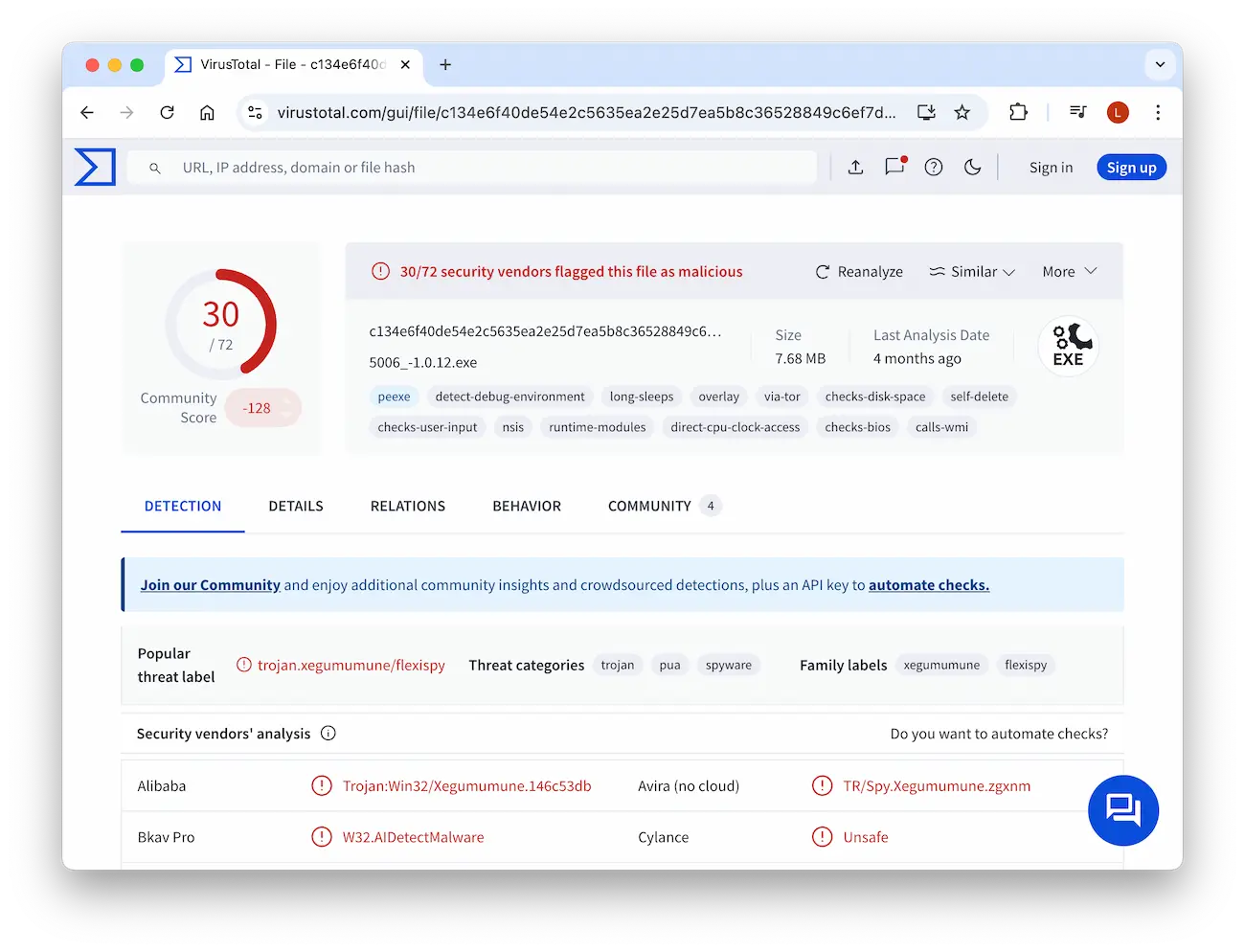The width and height of the screenshot is (1245, 952).
Task: Open the help question mark icon
Action: (x=934, y=168)
